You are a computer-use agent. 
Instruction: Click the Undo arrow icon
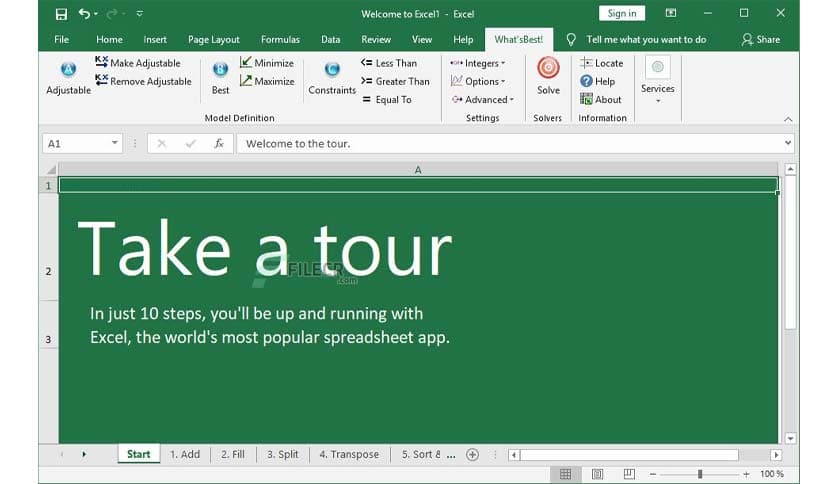coord(84,14)
